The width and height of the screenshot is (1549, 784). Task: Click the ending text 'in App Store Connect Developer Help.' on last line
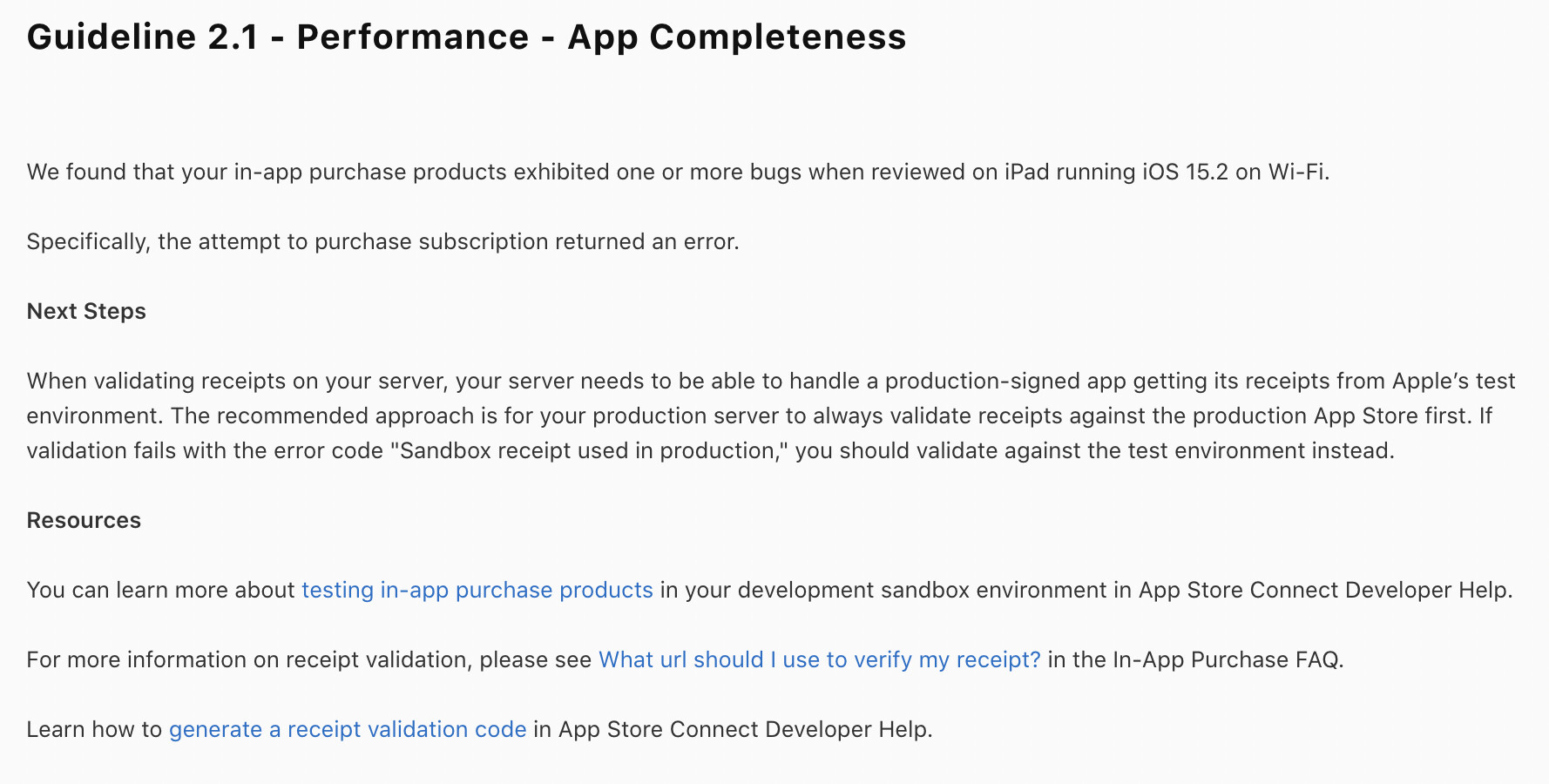pos(732,729)
